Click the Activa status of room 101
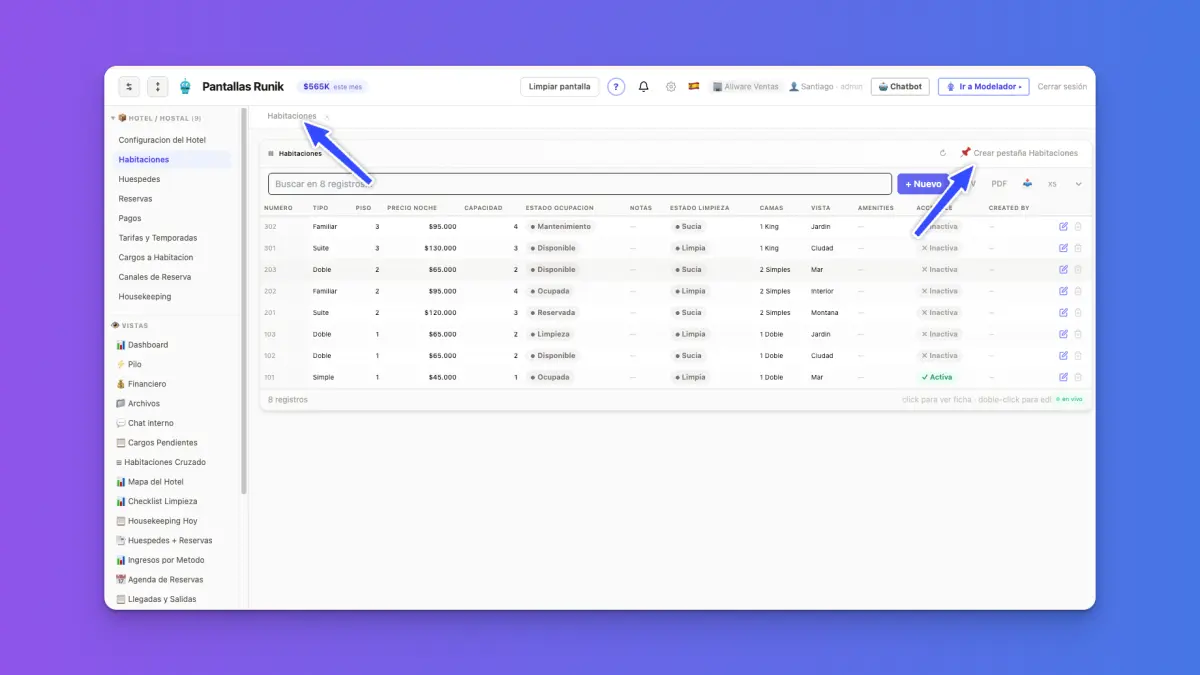The height and width of the screenshot is (675, 1200). point(937,377)
